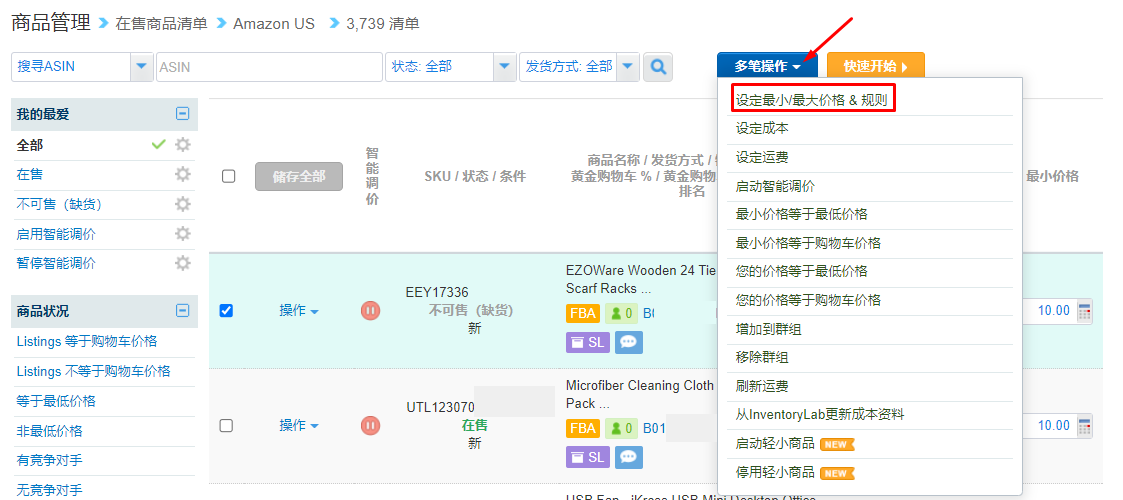
Task: Uncheck the EEY17336 row checkbox
Action: [x=226, y=310]
